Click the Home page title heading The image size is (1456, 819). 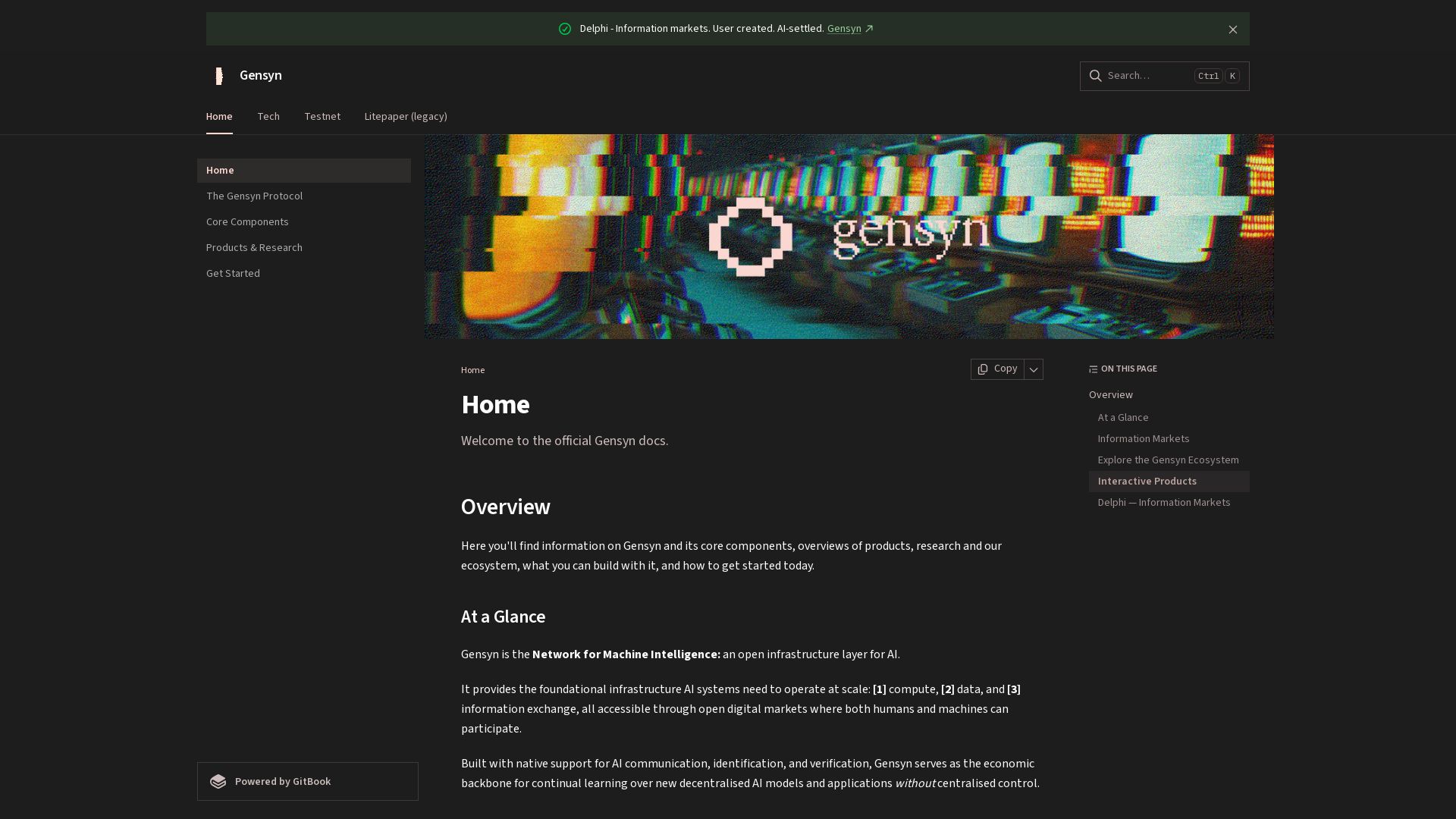click(x=495, y=405)
